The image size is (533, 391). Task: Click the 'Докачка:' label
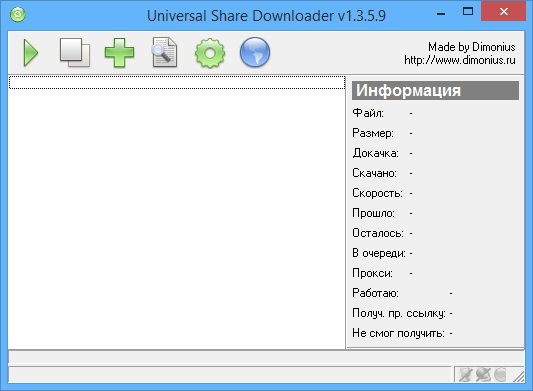(x=375, y=153)
